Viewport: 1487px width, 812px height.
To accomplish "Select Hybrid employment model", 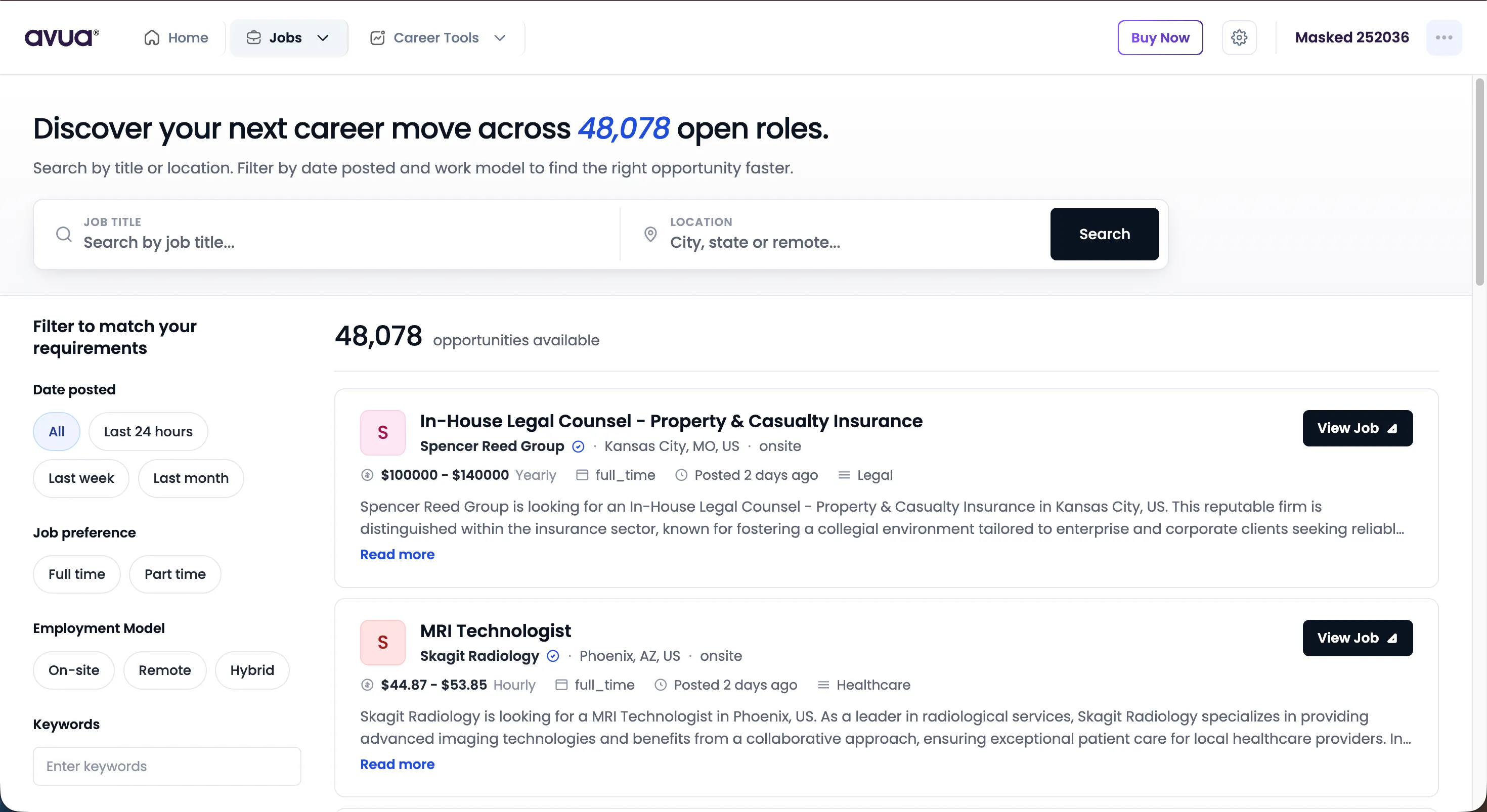I will 252,669.
